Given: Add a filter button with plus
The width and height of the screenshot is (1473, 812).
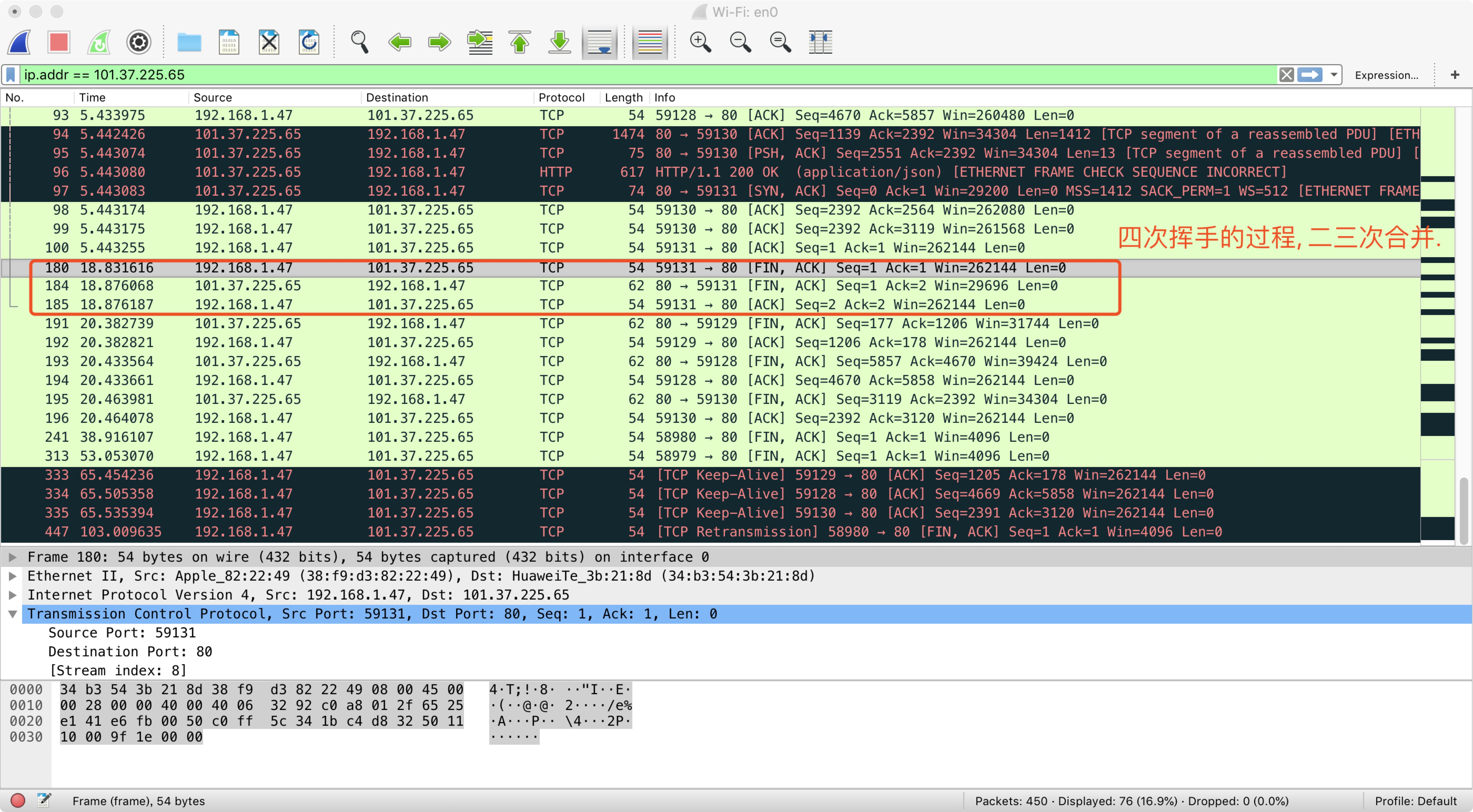Looking at the screenshot, I should coord(1455,75).
